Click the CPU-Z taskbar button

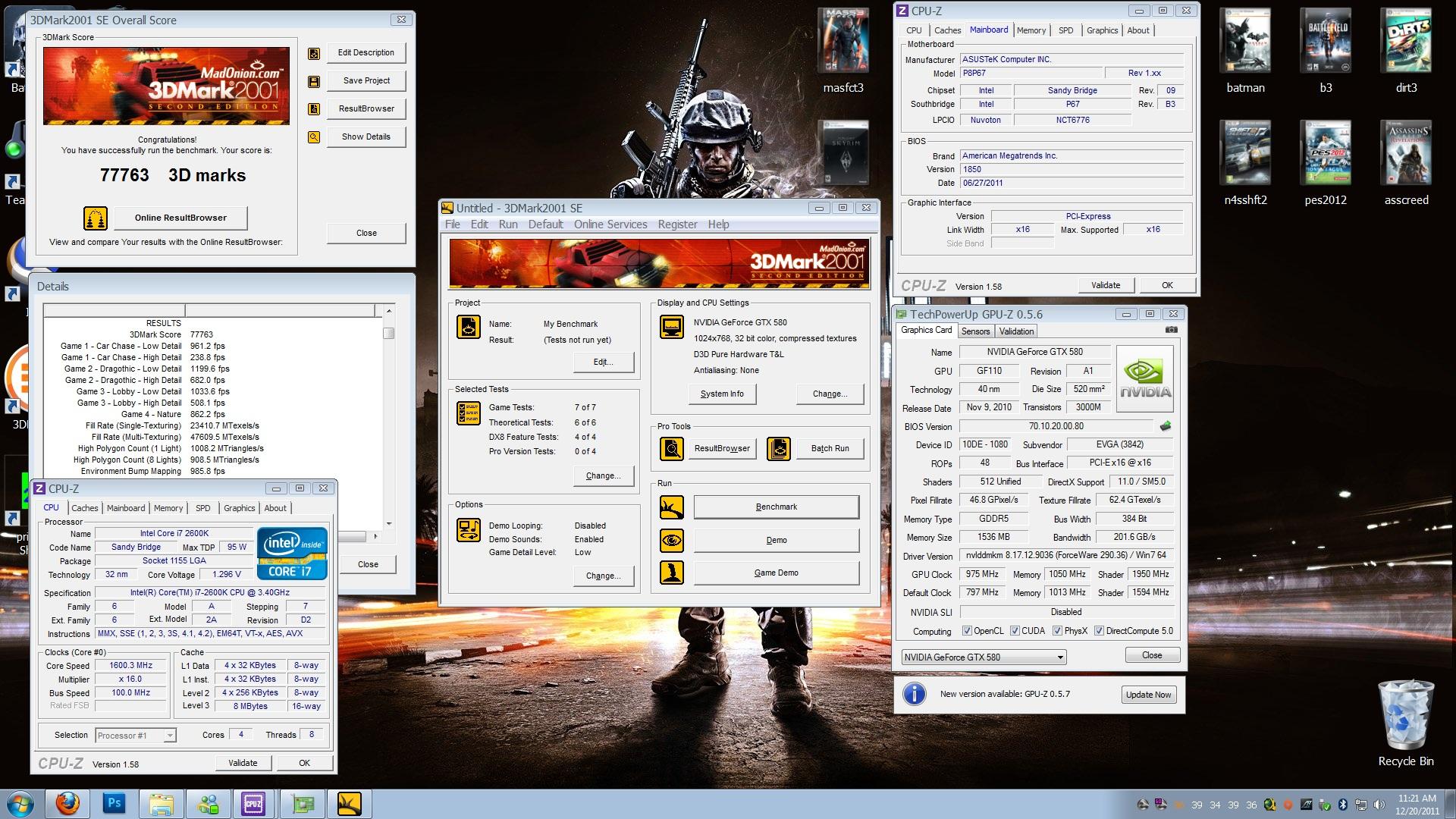[254, 804]
